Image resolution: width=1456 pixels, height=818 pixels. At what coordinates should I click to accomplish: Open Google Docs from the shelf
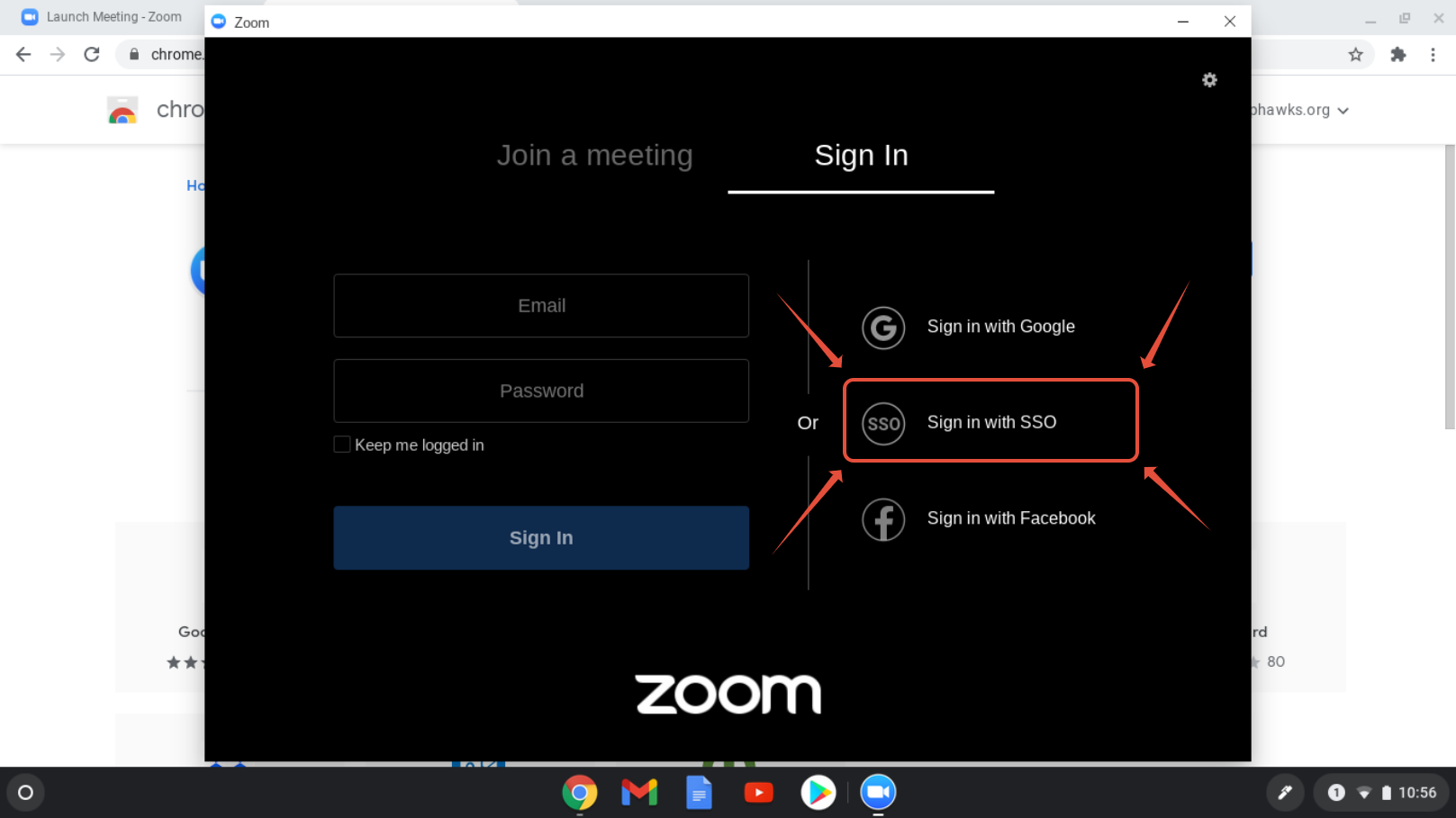699,793
